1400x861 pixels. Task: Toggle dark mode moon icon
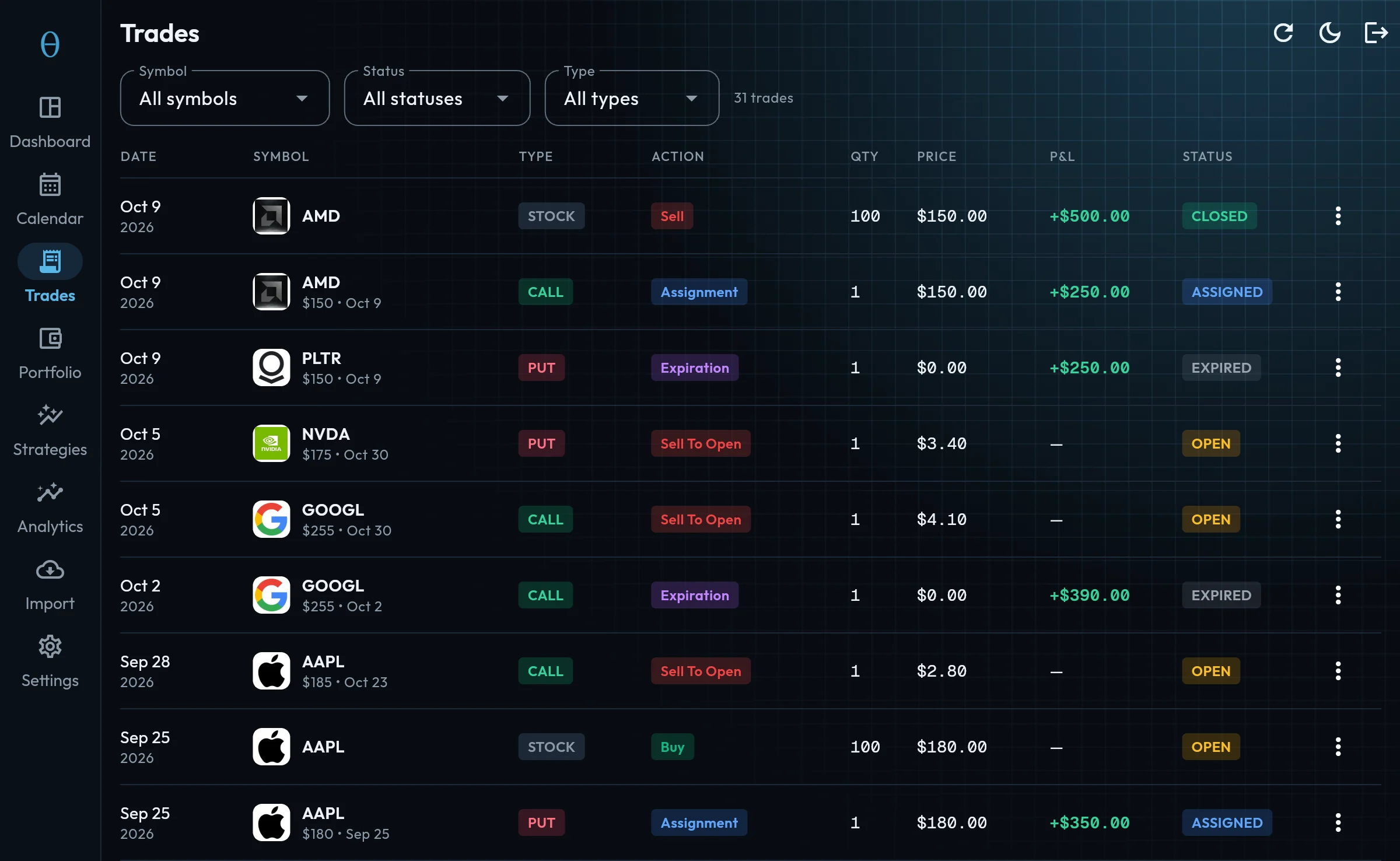[x=1330, y=33]
